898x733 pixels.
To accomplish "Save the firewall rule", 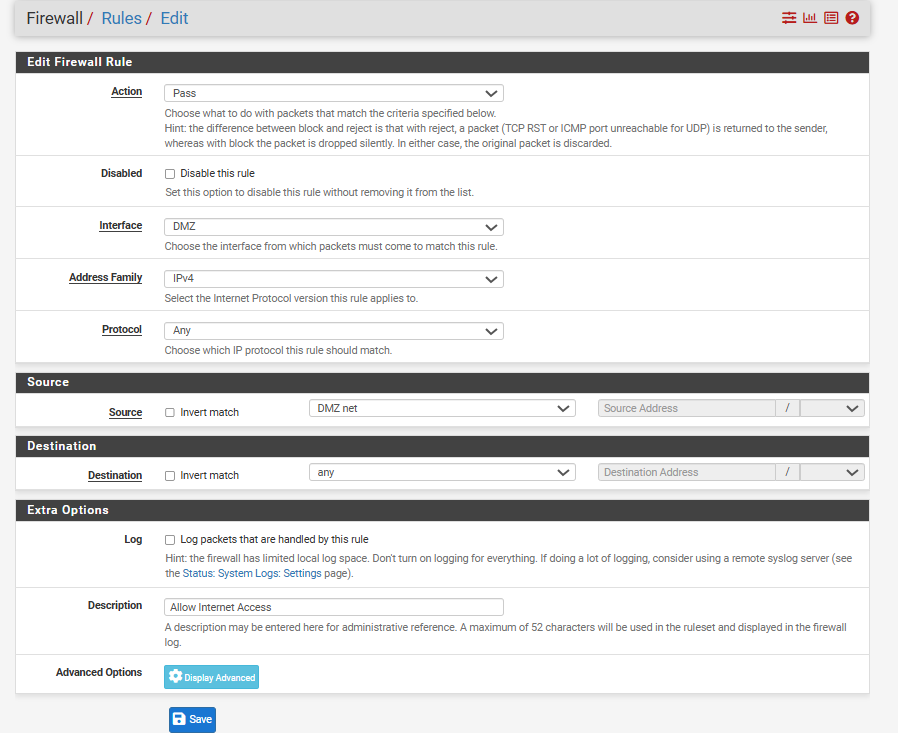I will (x=192, y=719).
